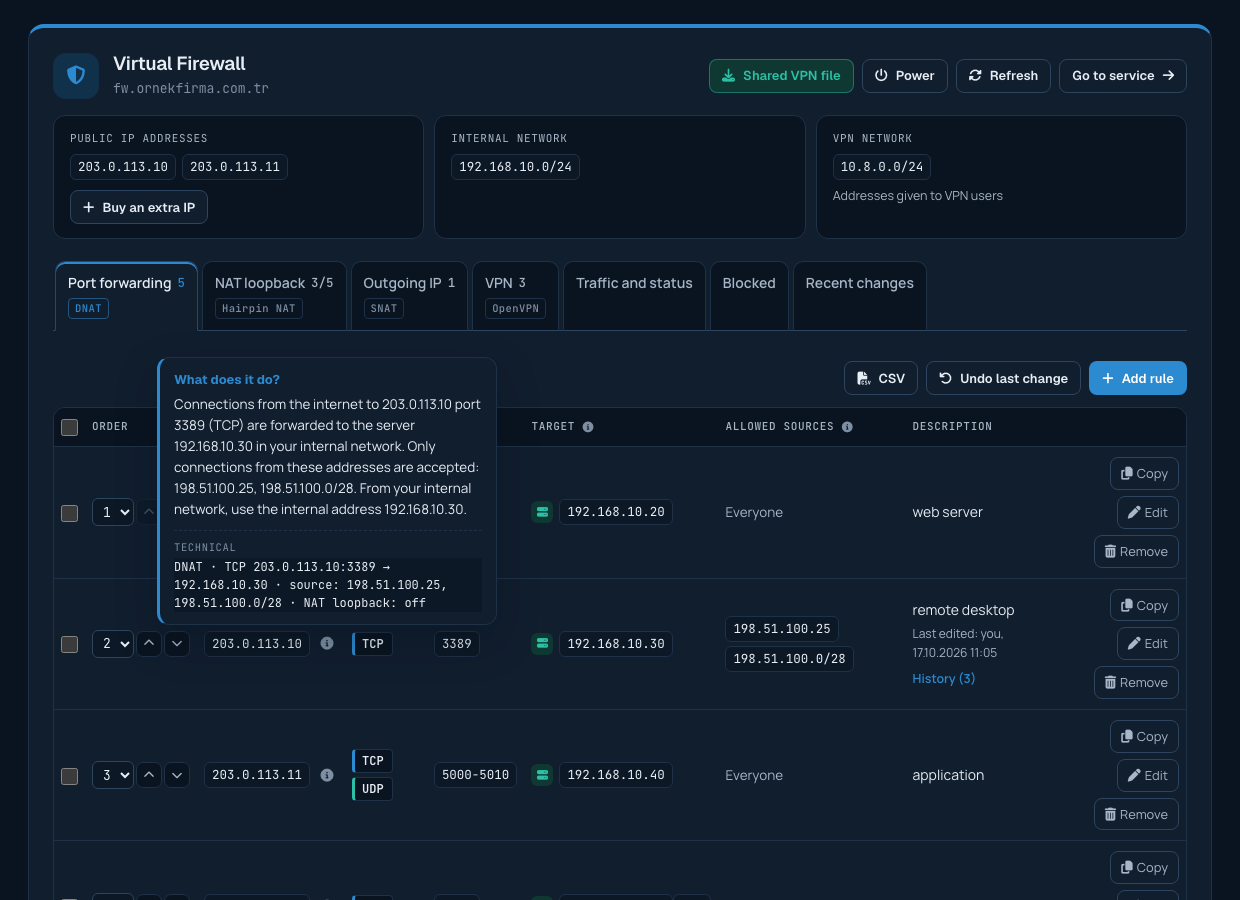Image resolution: width=1240 pixels, height=900 pixels.
Task: Refresh the firewall view
Action: coord(1003,76)
